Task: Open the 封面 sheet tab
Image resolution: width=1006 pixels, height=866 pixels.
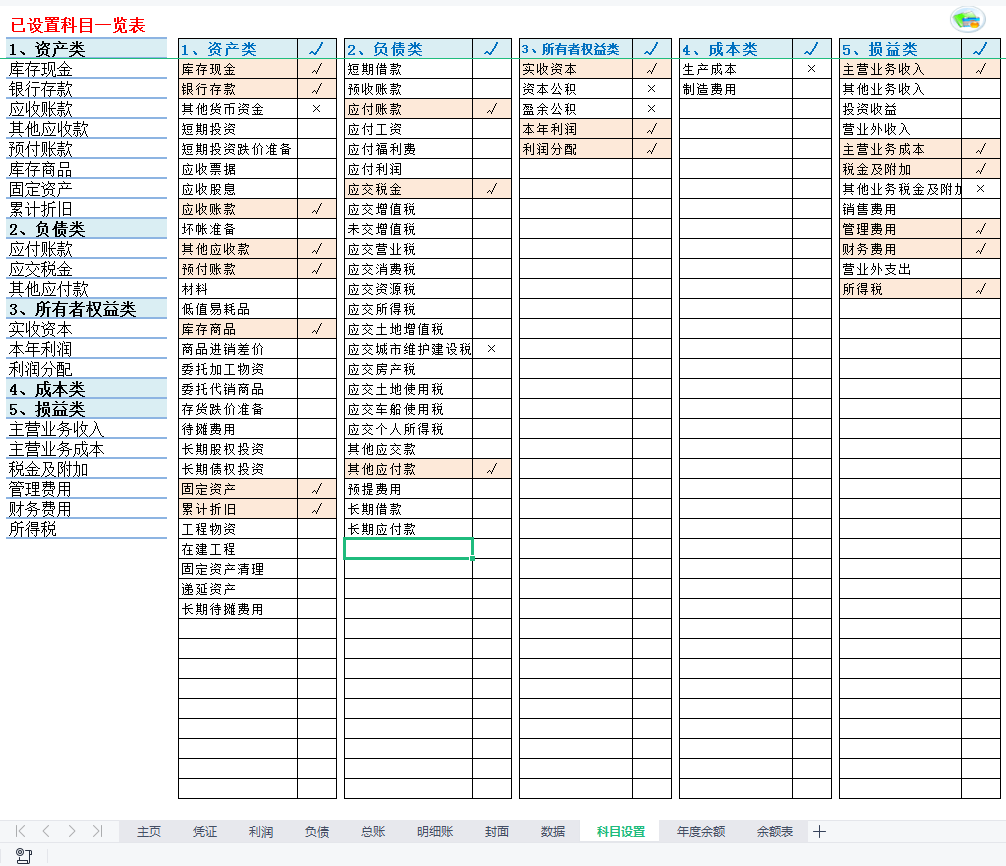Action: 497,831
